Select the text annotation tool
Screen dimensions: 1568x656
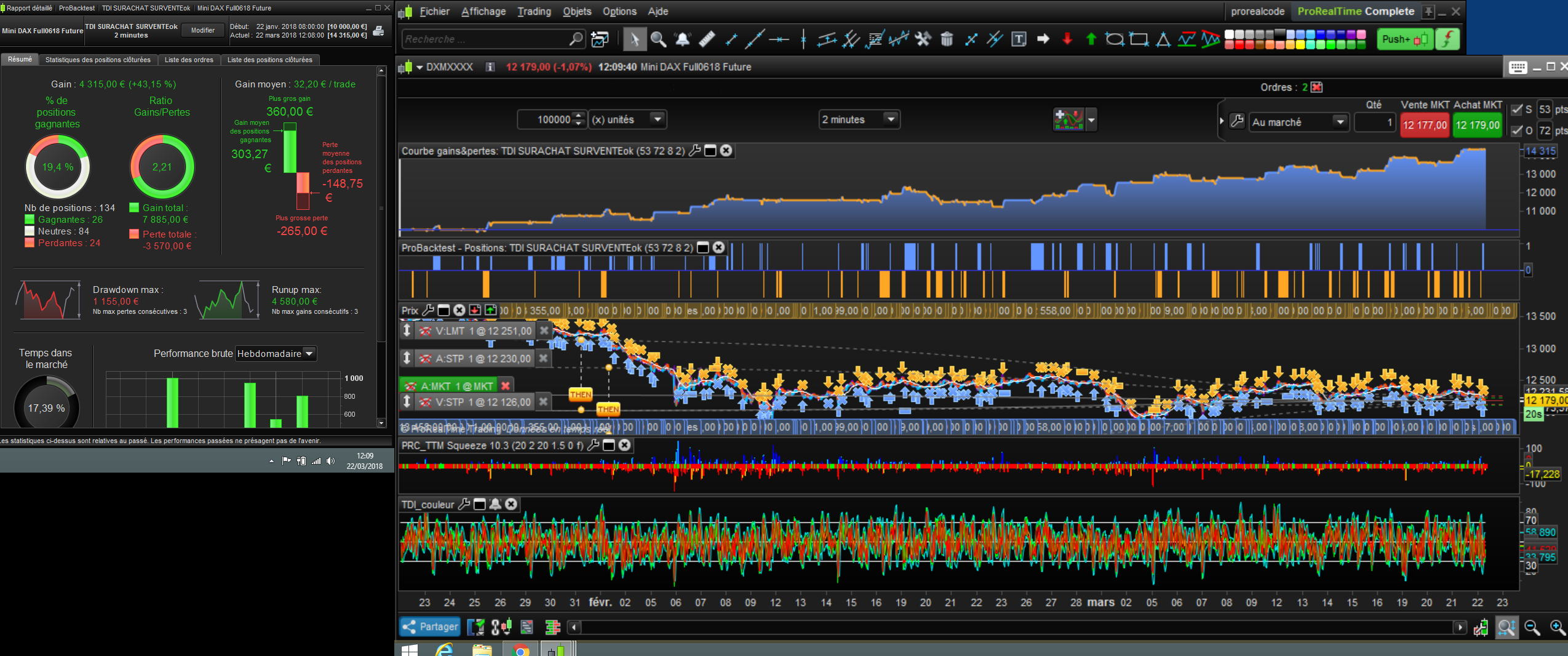click(x=1019, y=39)
